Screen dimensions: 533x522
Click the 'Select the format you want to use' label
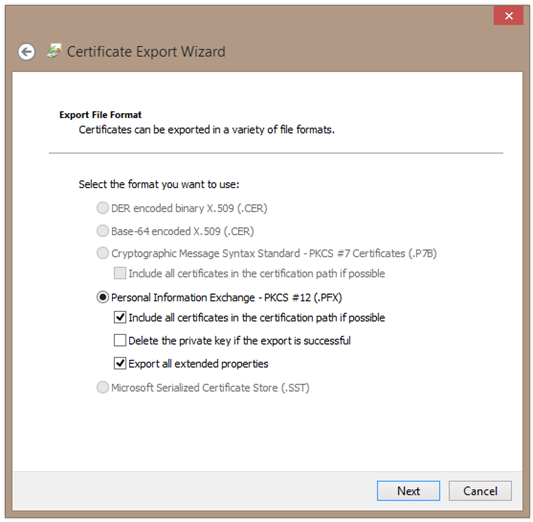tap(159, 184)
